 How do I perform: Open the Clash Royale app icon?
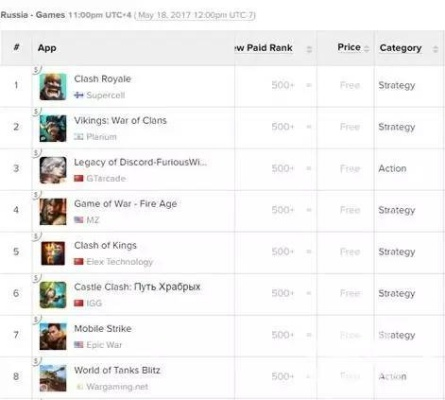coord(53,87)
